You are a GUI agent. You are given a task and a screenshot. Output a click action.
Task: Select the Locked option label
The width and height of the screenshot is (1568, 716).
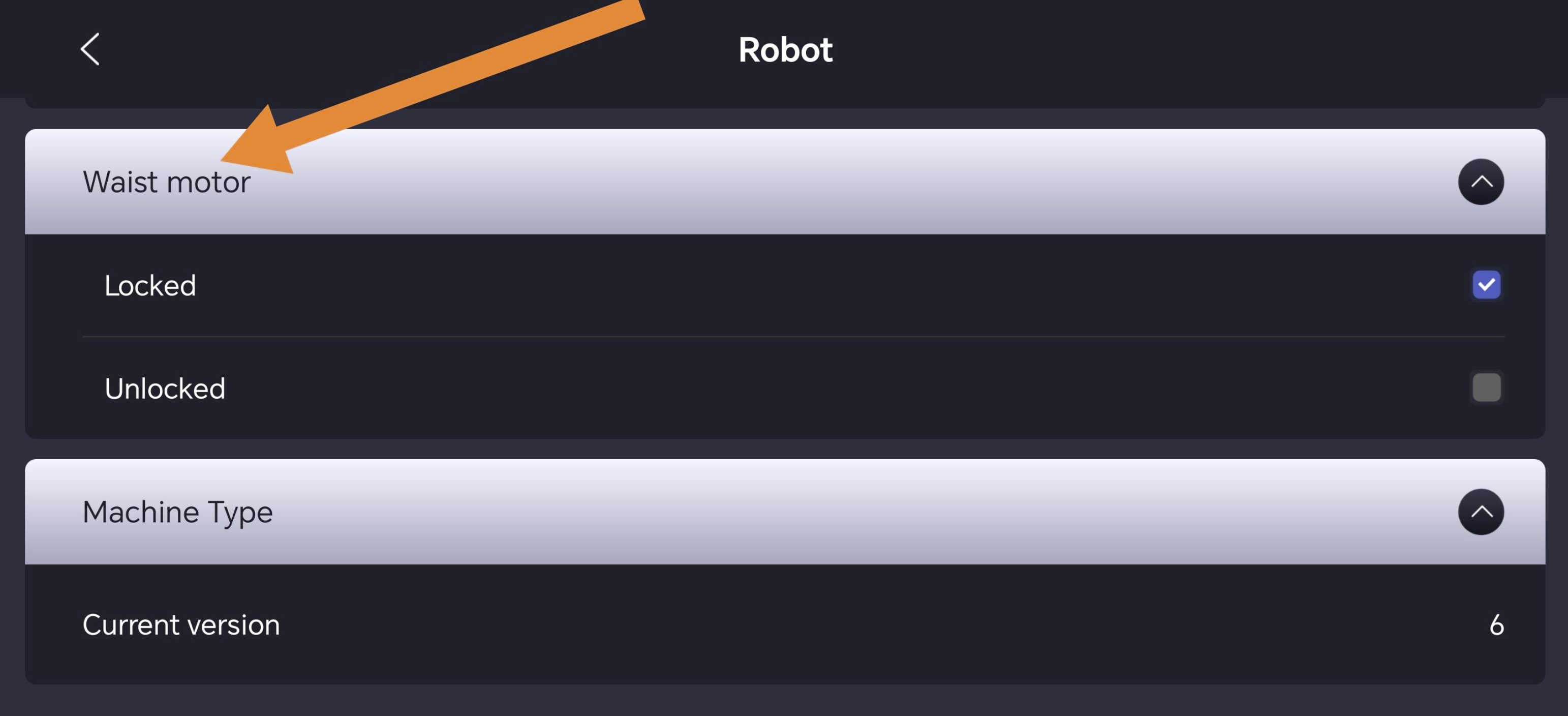[150, 286]
